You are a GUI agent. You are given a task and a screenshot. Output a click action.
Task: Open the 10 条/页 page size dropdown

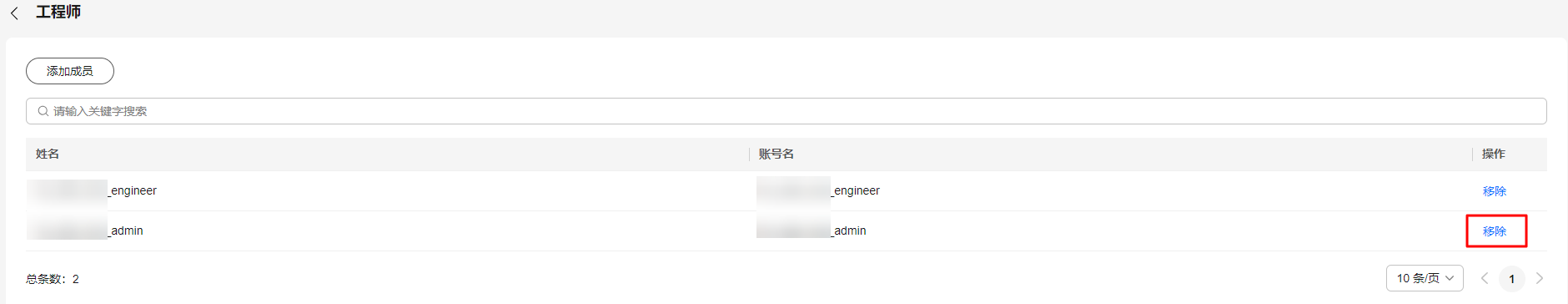(x=1425, y=278)
